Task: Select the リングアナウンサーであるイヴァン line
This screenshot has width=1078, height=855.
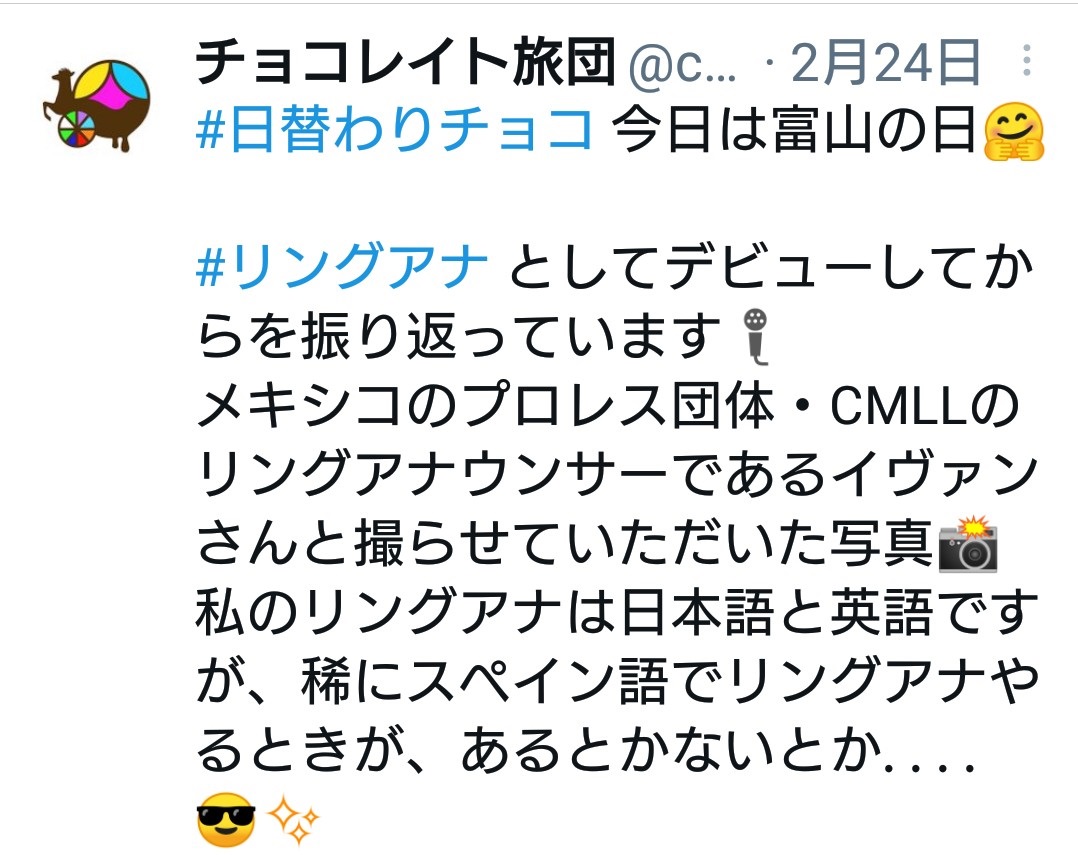Action: pyautogui.click(x=617, y=474)
